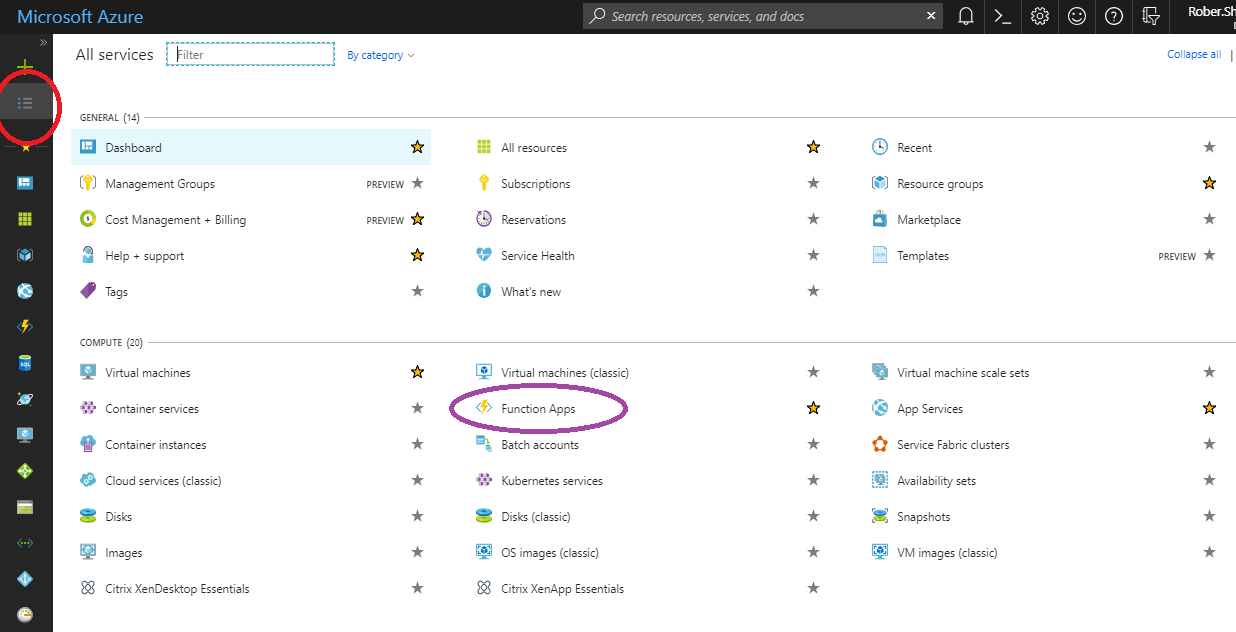Open portal settings gear icon
The image size is (1236, 632).
[1040, 16]
